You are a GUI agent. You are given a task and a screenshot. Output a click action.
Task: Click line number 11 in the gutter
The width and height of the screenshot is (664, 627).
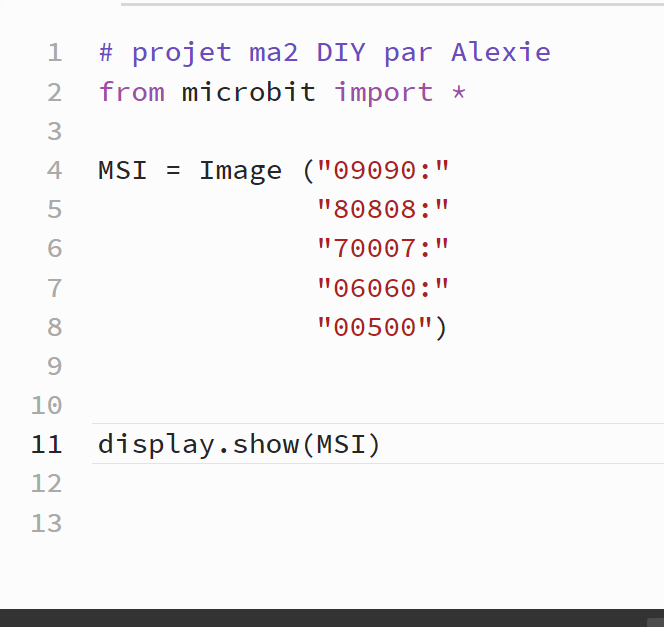pos(47,445)
